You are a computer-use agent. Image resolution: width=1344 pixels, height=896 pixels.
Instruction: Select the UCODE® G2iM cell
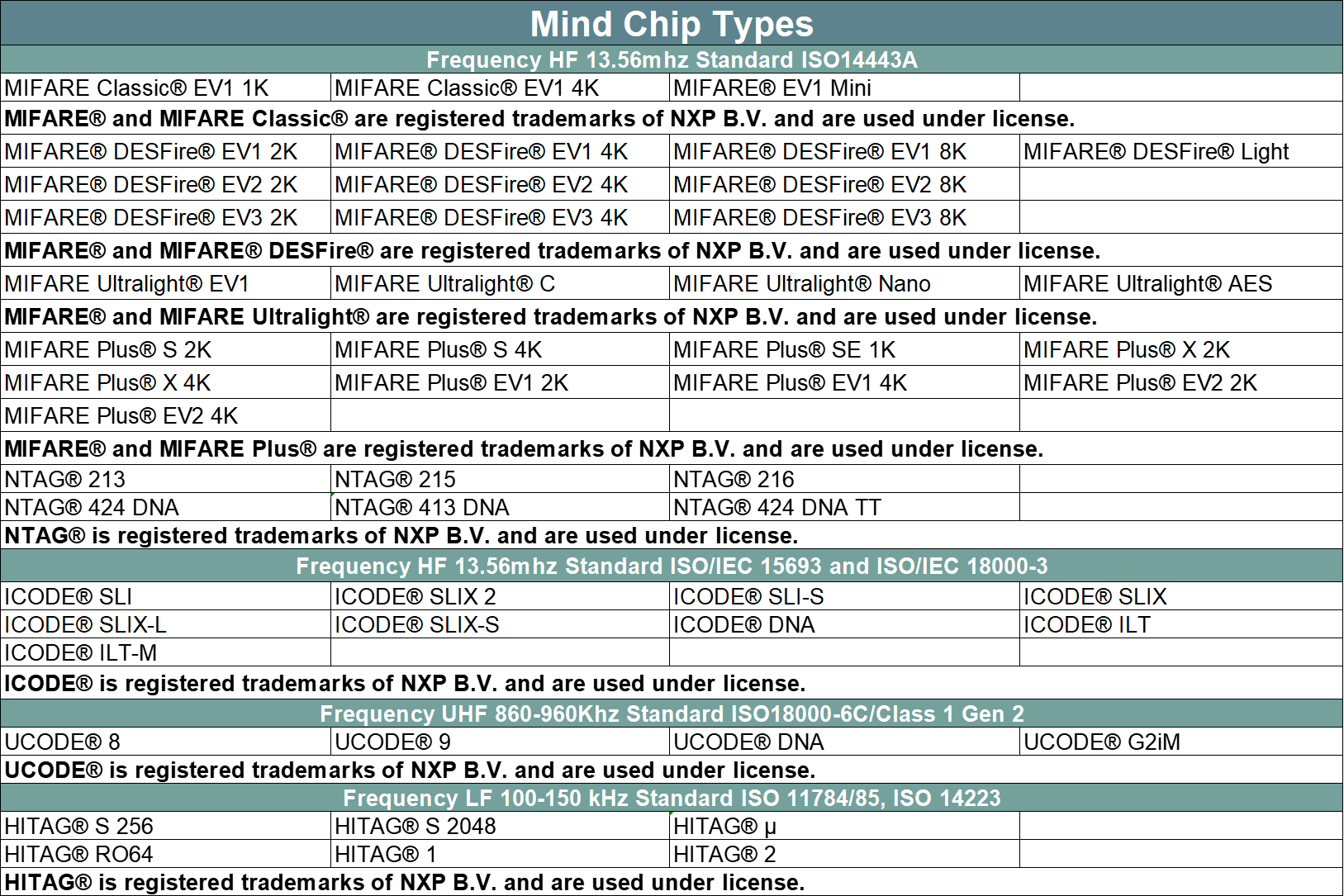(1181, 742)
